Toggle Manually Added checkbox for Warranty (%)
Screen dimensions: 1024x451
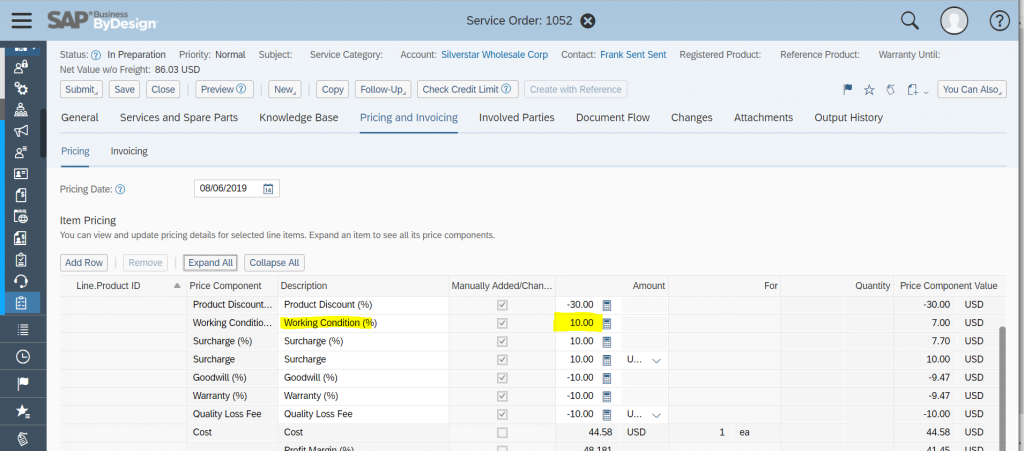pos(502,396)
